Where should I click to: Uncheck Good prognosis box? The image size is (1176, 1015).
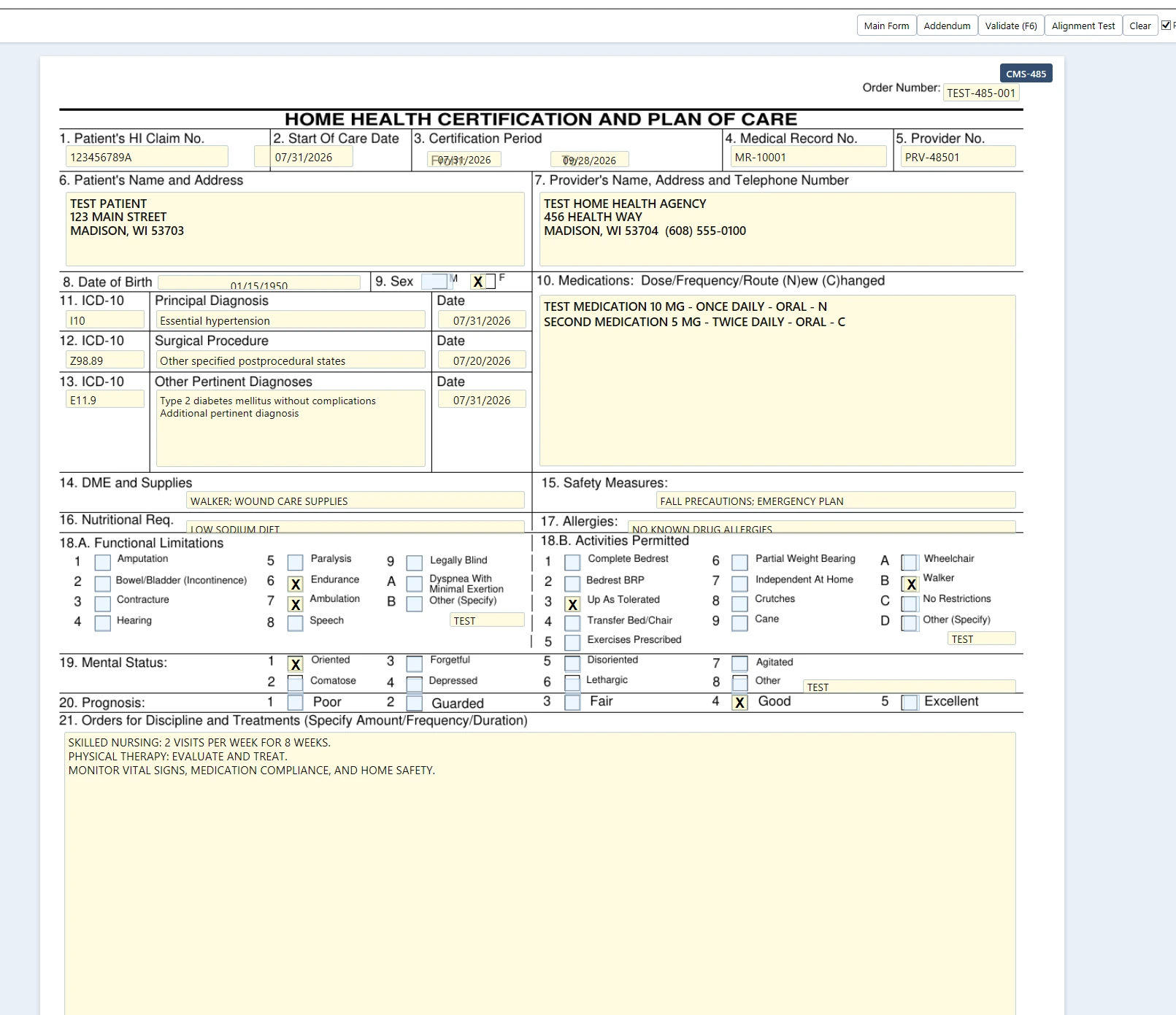click(739, 702)
